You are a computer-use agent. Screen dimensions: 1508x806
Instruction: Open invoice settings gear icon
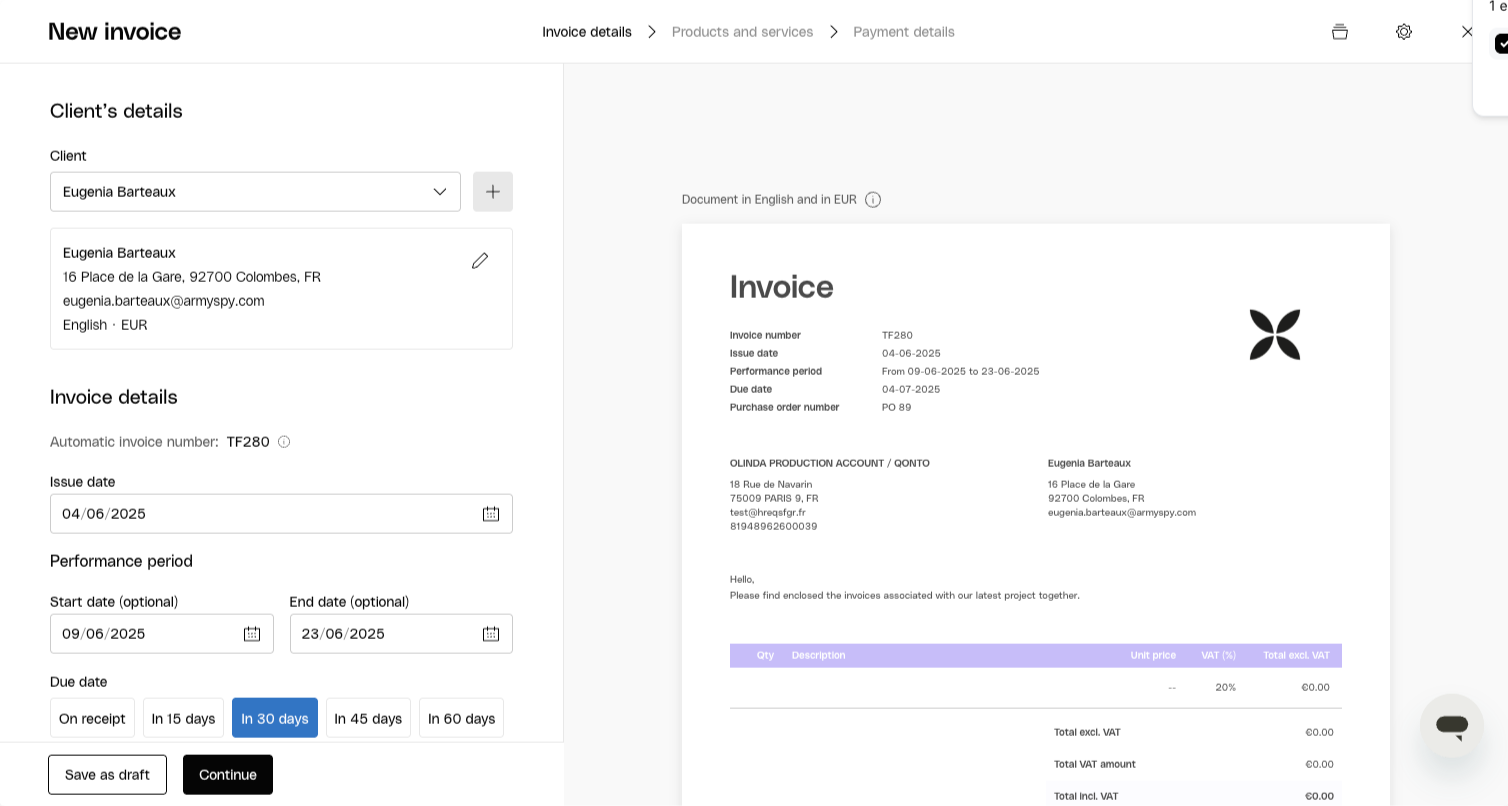[x=1404, y=32]
